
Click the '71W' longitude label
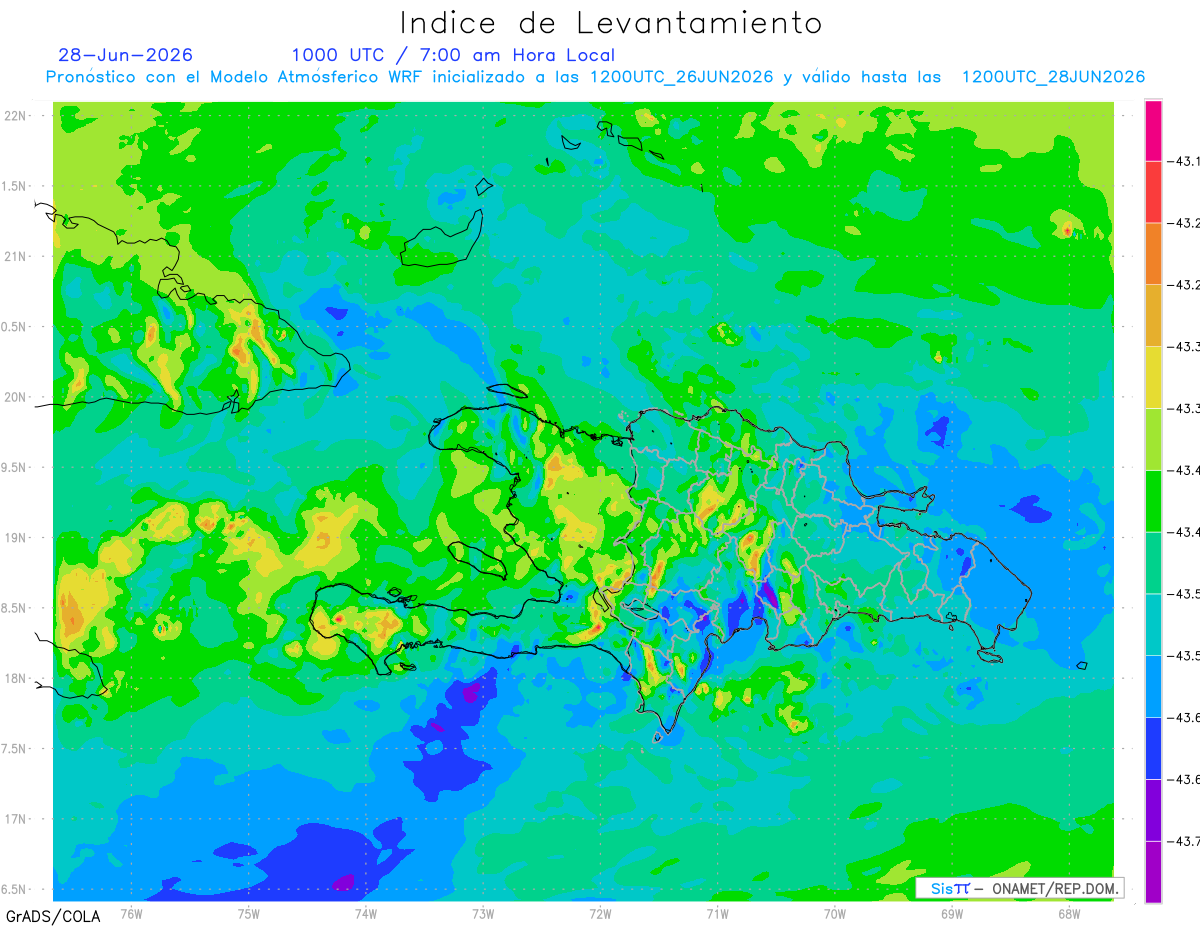point(717,913)
